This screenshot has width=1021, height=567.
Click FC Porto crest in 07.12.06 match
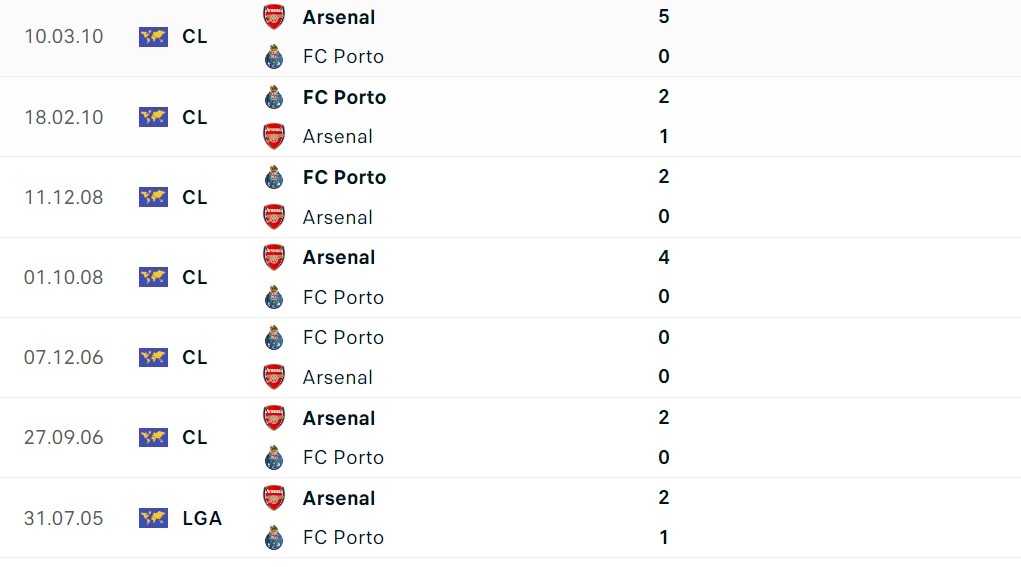[x=274, y=337]
